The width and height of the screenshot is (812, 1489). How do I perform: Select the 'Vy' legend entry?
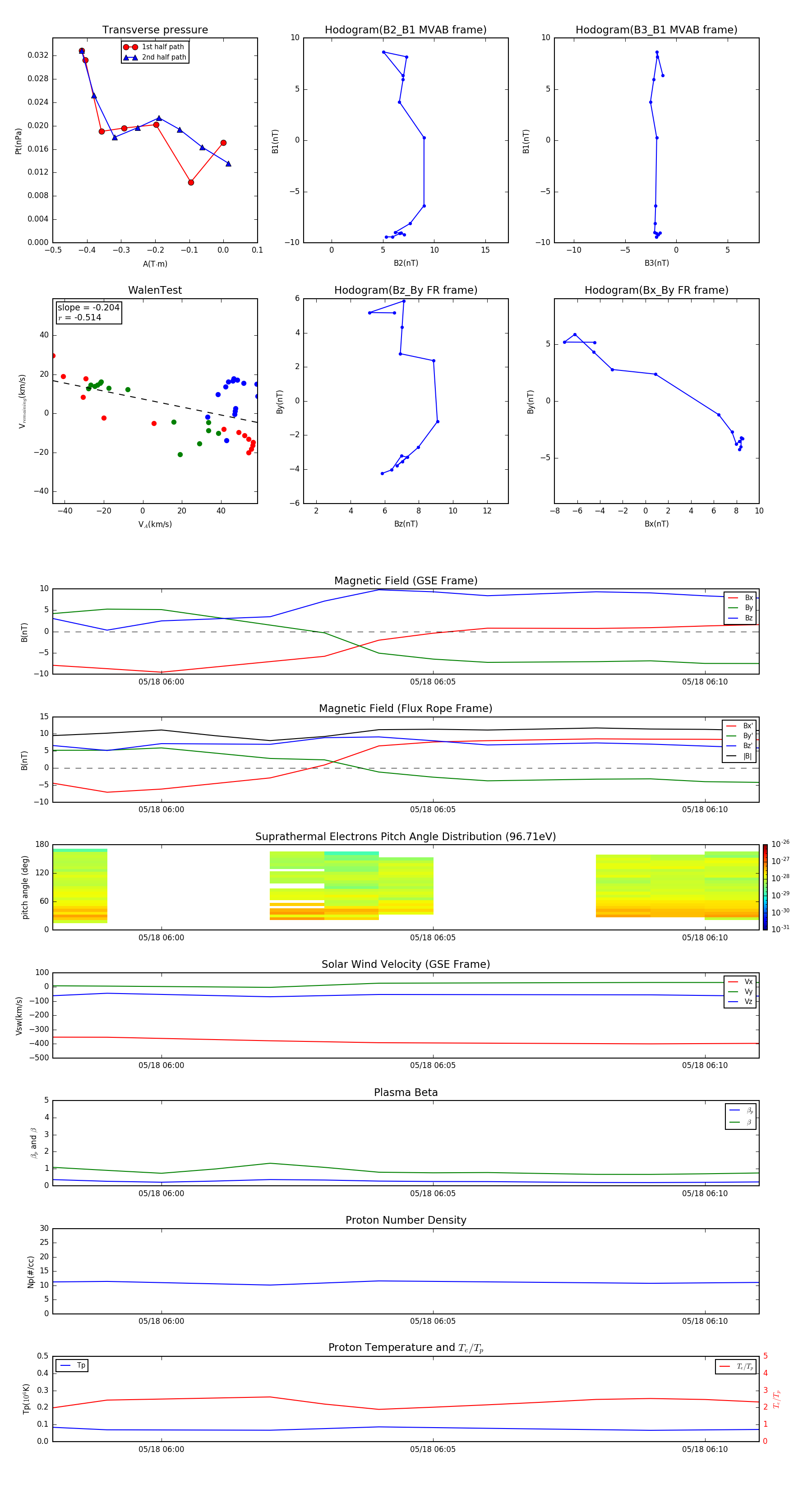(740, 992)
